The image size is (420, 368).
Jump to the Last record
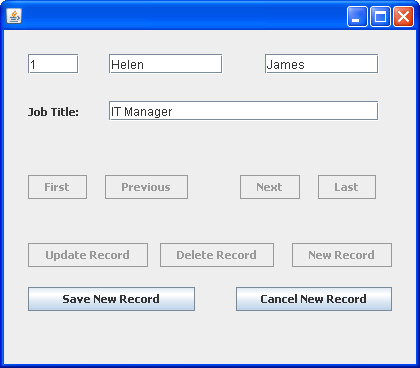pos(347,187)
